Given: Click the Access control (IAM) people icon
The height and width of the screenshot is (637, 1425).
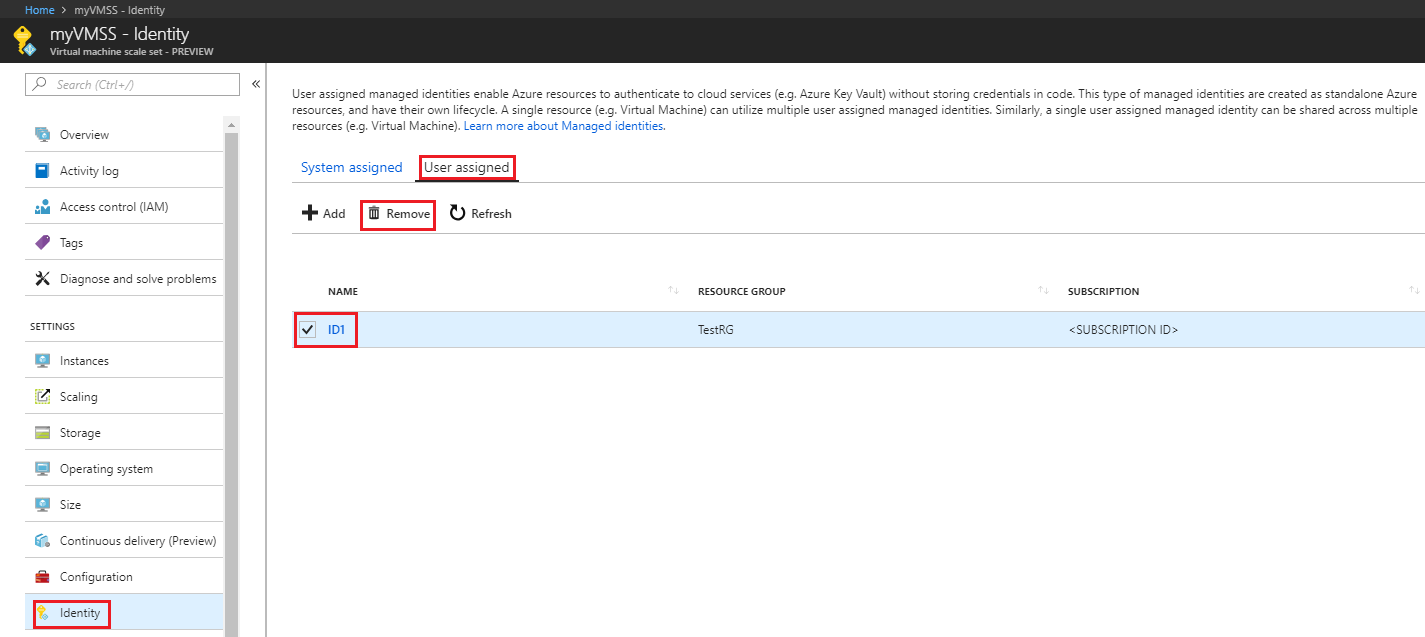Looking at the screenshot, I should click(x=42, y=207).
